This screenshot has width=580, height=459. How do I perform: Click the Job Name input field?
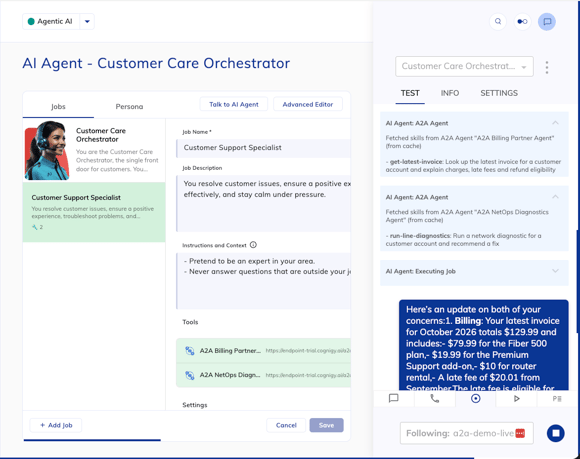(263, 148)
